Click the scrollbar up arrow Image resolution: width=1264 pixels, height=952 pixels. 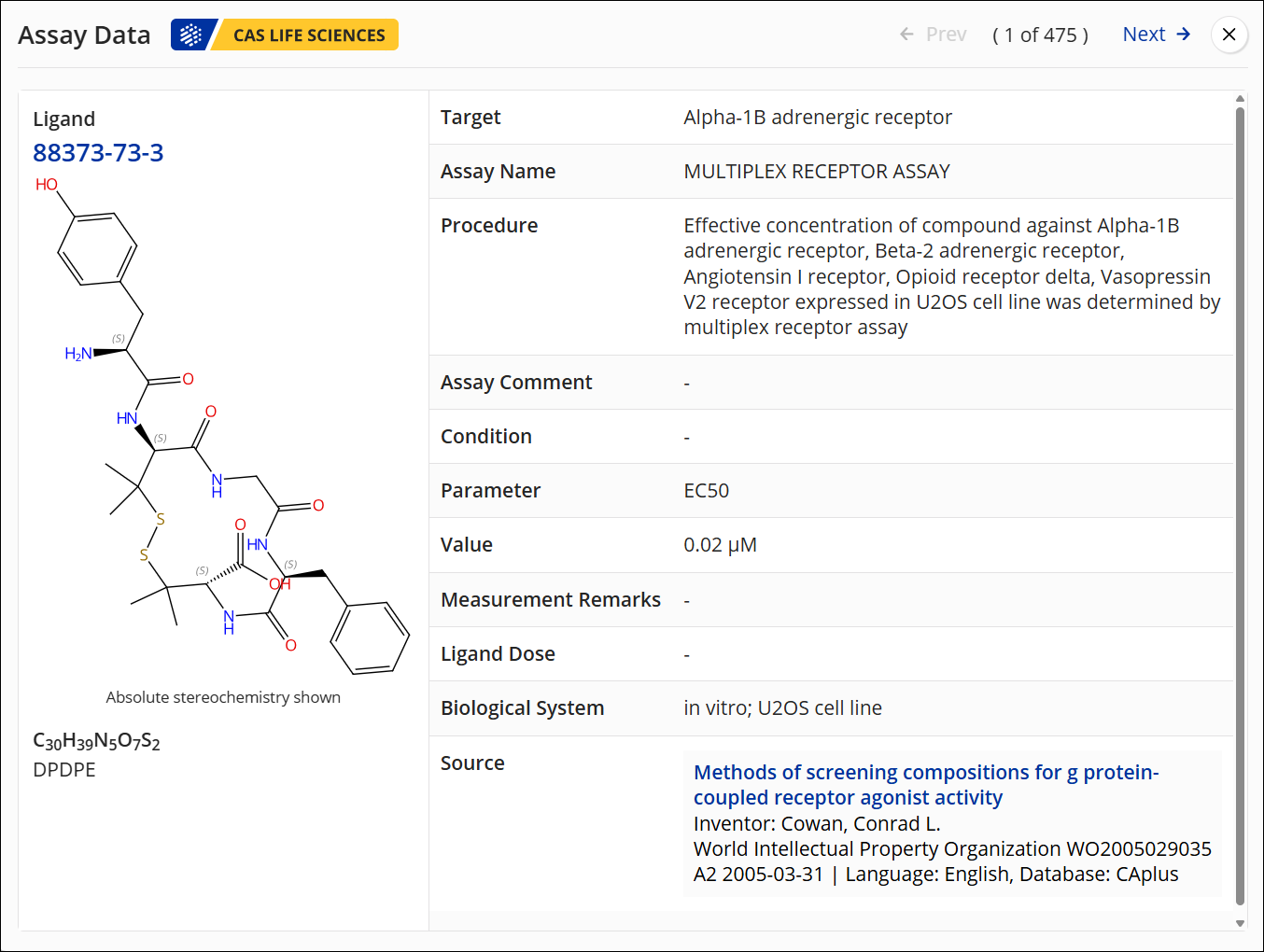click(1240, 98)
